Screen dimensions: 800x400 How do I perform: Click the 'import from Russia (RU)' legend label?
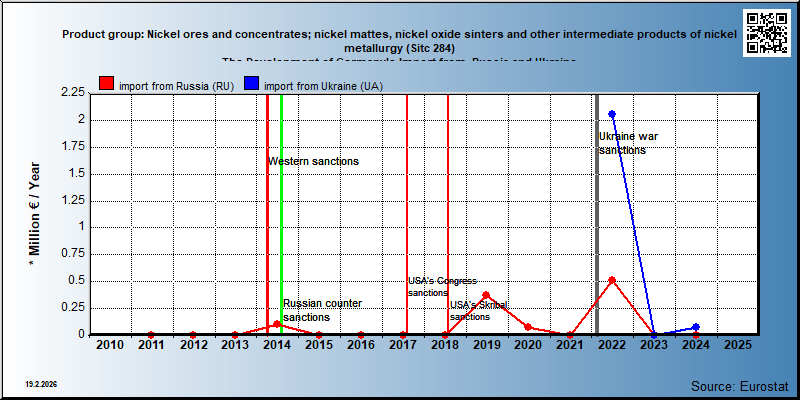177,86
